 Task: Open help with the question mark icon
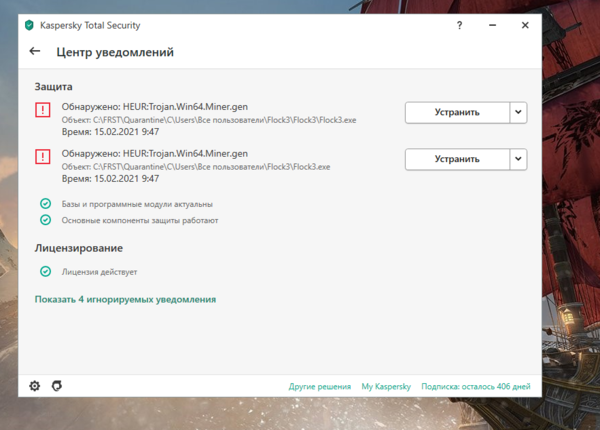(460, 25)
